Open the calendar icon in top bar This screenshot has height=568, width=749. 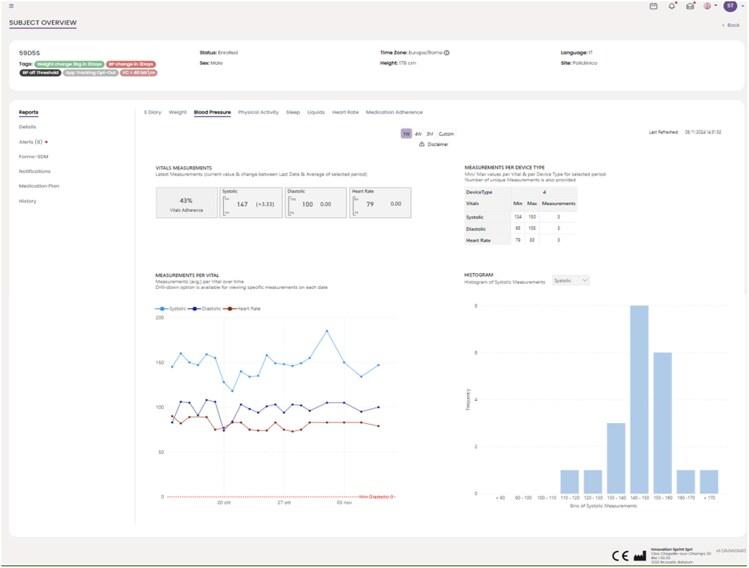coord(654,6)
